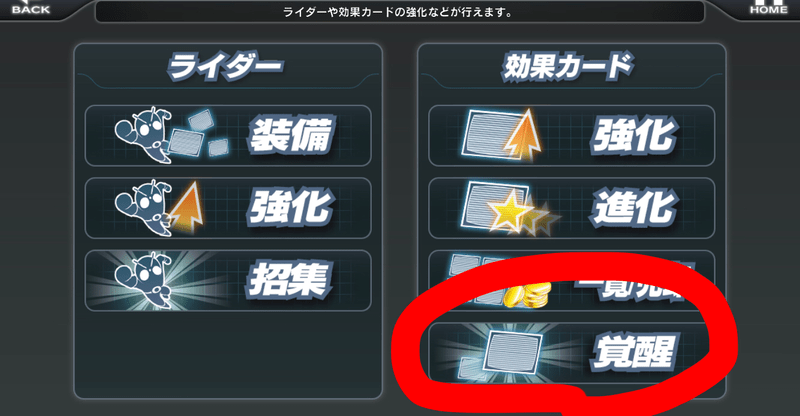Open the effect card 強化 menu

coord(571,135)
